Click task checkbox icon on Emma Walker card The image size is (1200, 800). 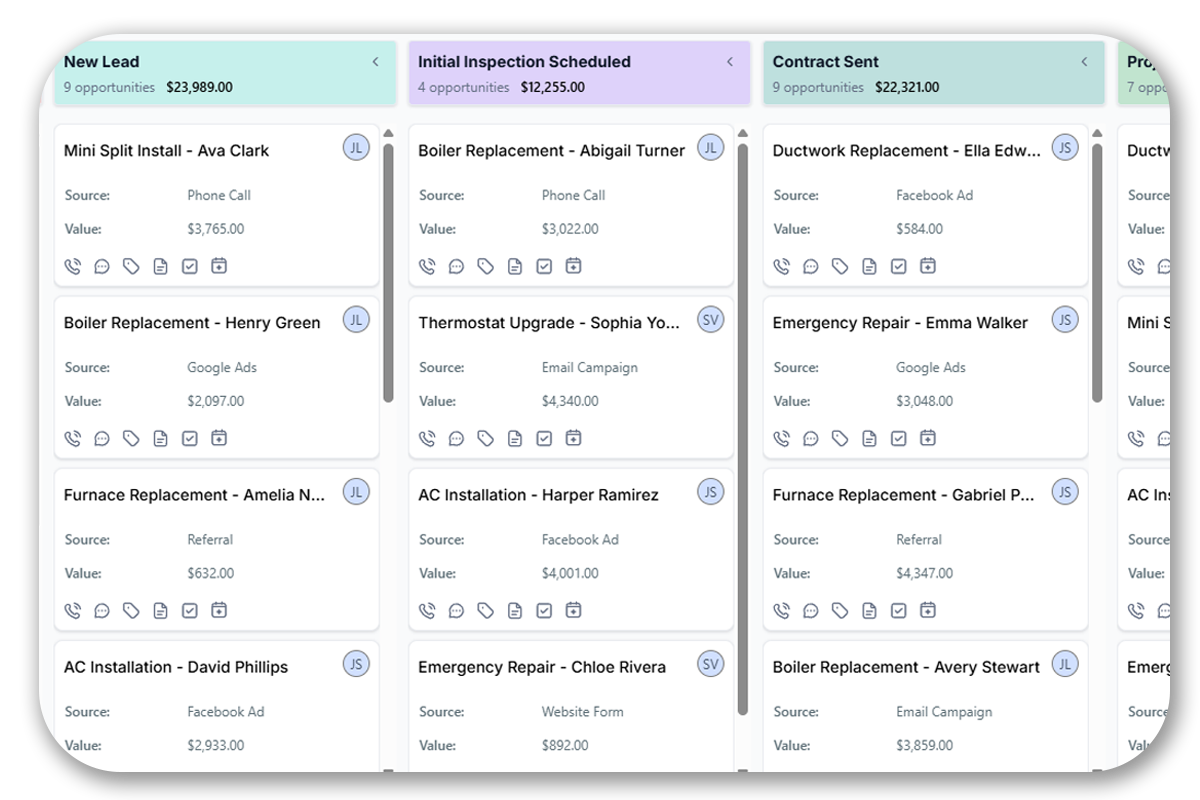[898, 438]
